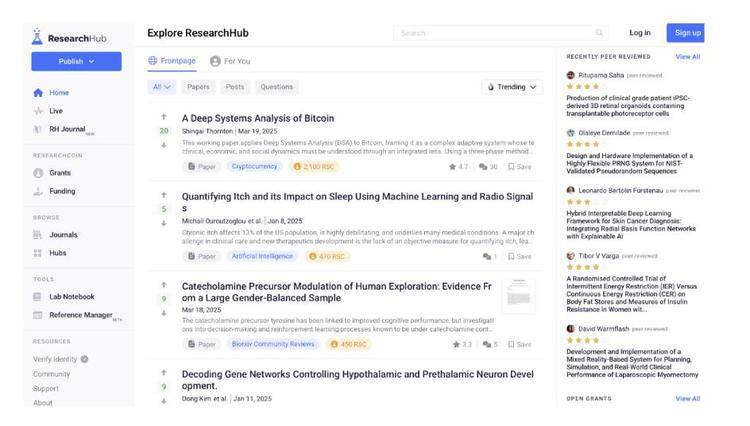Click the search magnifier icon
The width and height of the screenshot is (750, 426).
pos(599,33)
